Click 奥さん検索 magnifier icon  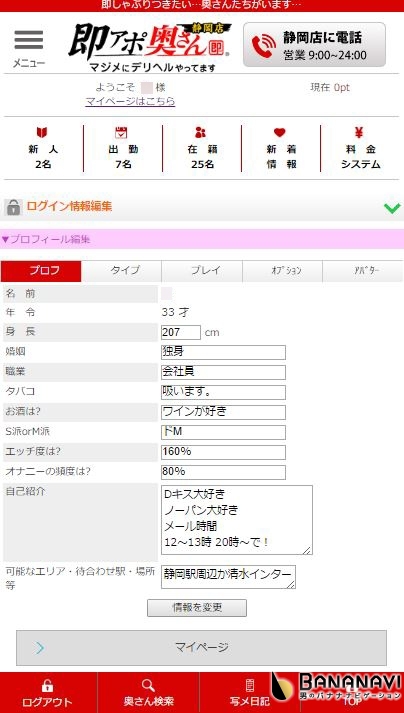coord(148,685)
